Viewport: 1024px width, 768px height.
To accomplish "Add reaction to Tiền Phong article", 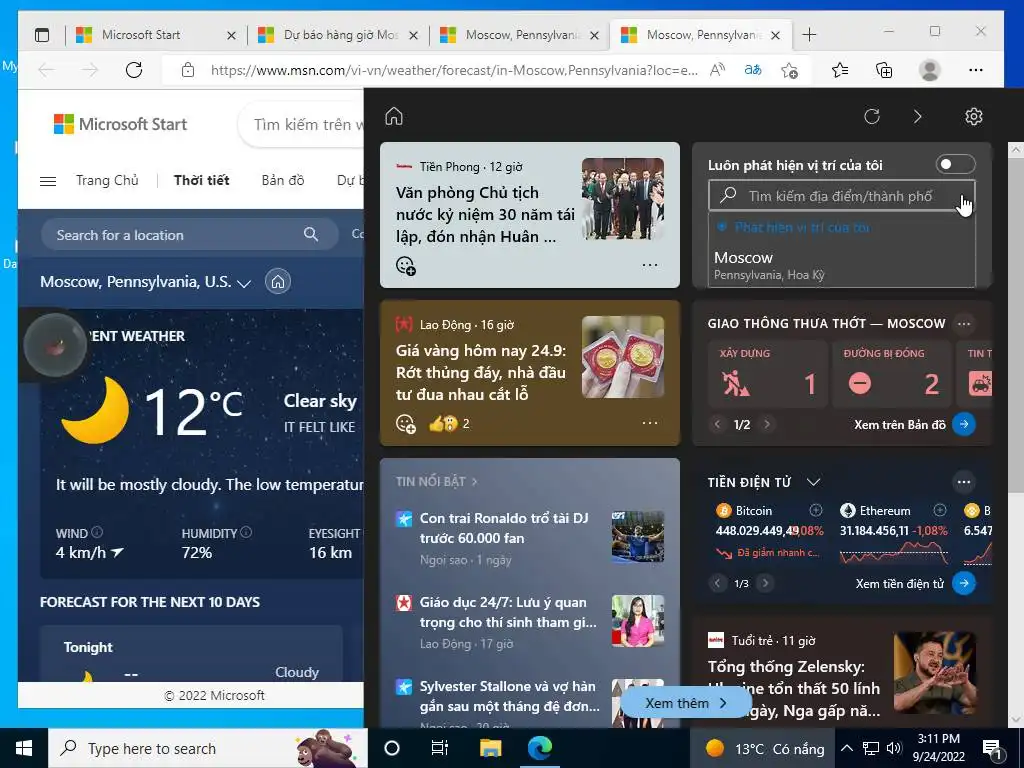I will [x=406, y=266].
